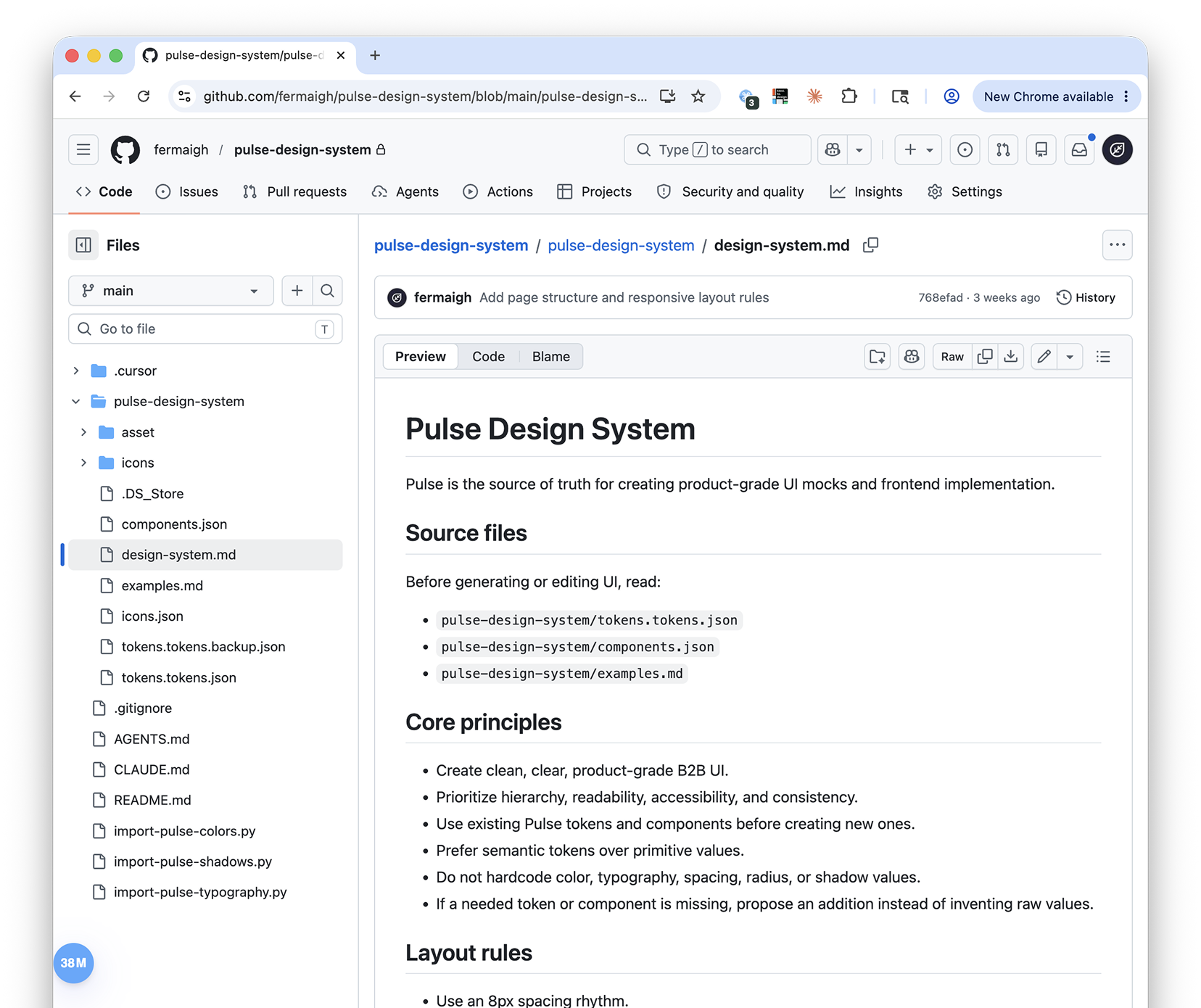
Task: Add a file with the plus button
Action: pyautogui.click(x=297, y=291)
